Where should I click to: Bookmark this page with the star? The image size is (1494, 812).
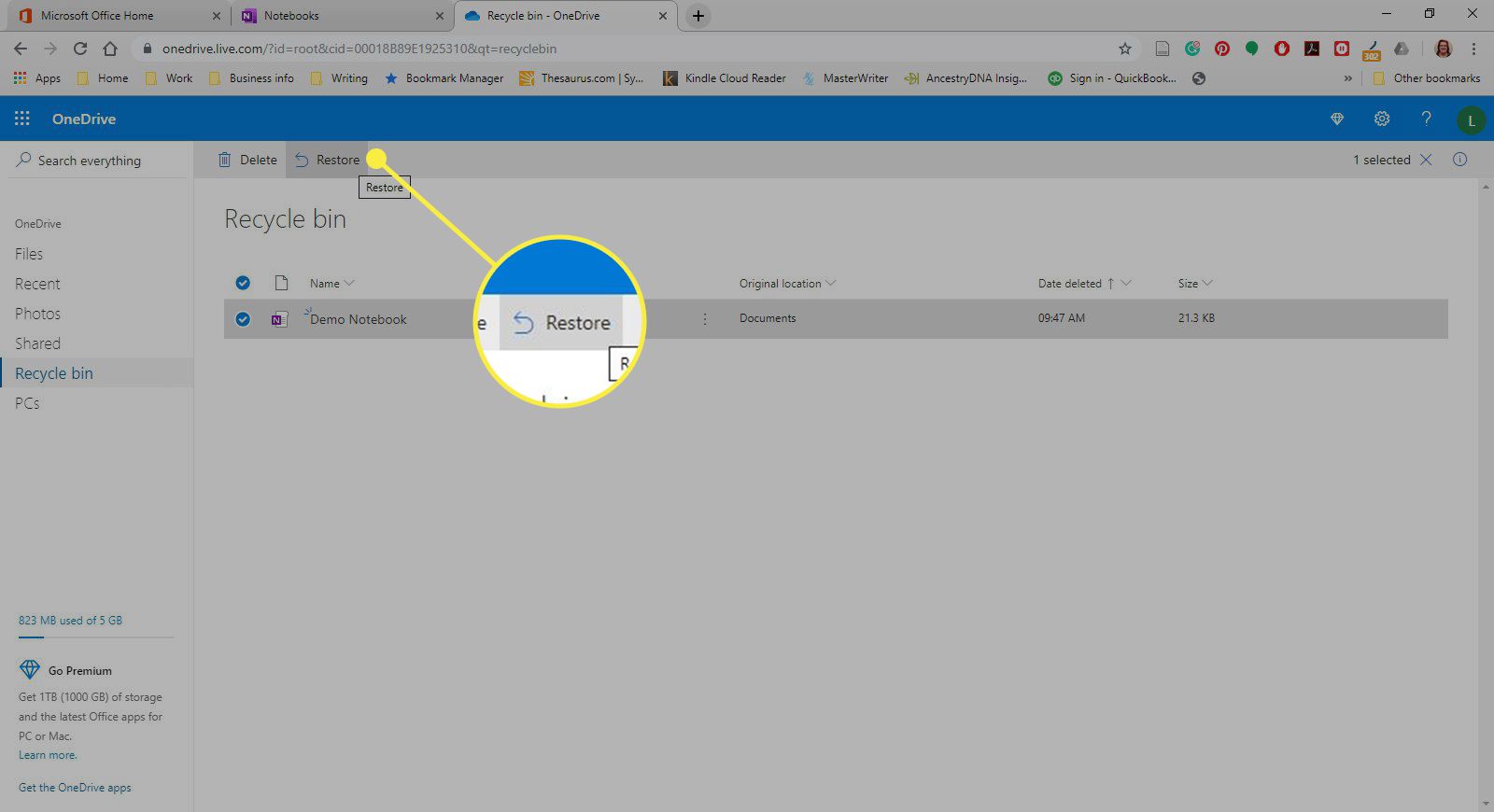click(1125, 49)
